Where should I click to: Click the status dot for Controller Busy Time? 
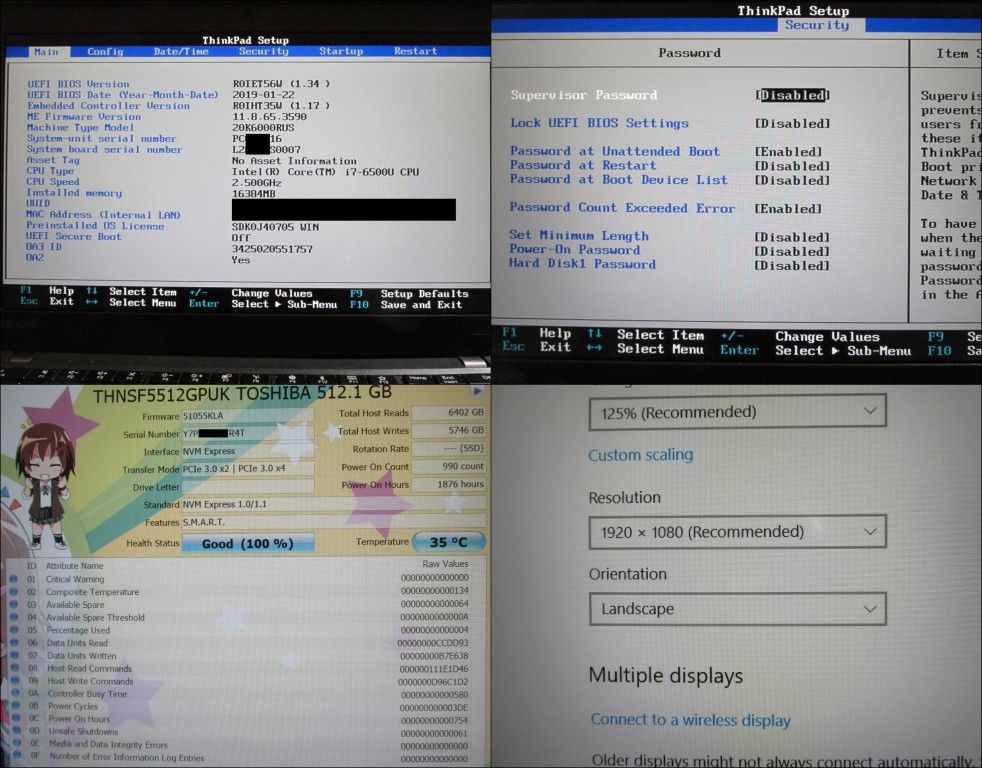coord(16,693)
